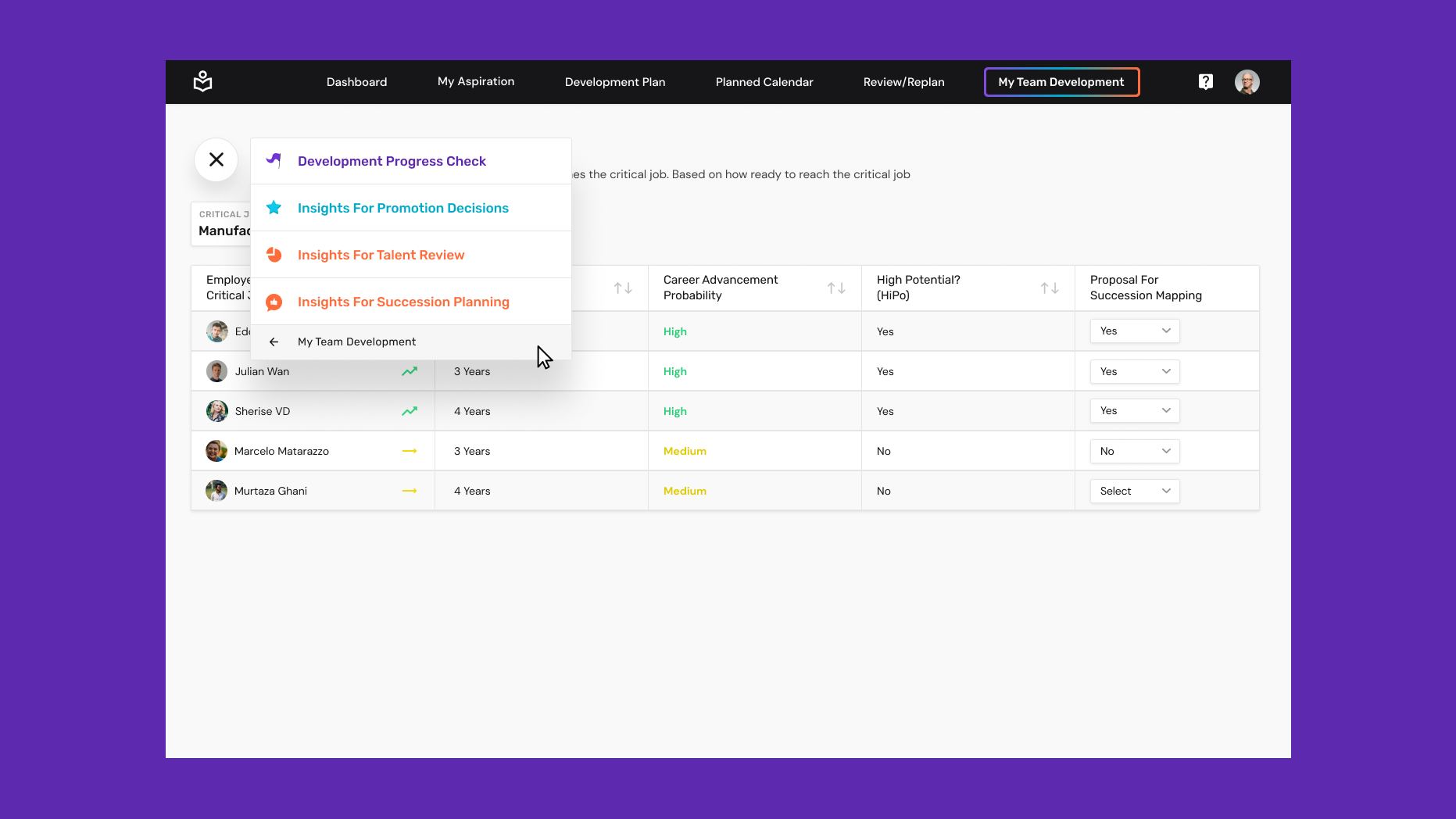The width and height of the screenshot is (1456, 819).
Task: Click the chat bubble icon for Insights For Succession Planning
Action: click(274, 302)
